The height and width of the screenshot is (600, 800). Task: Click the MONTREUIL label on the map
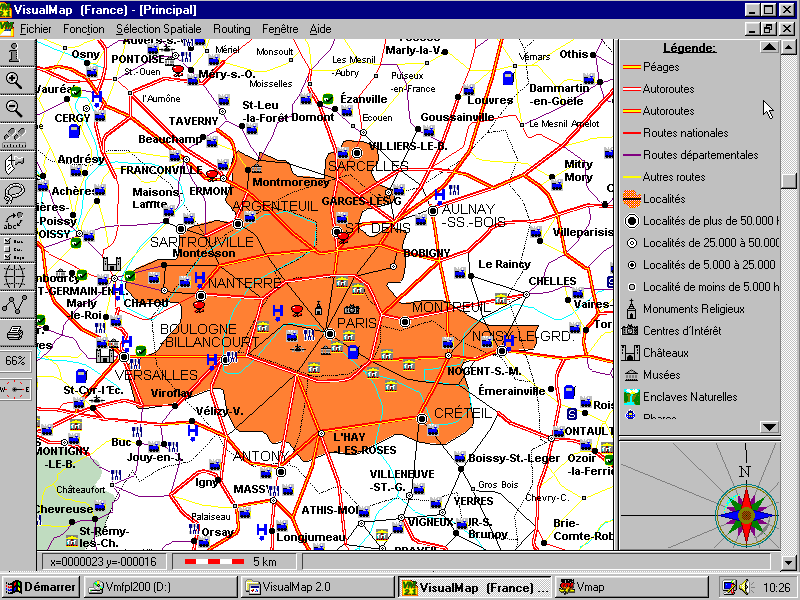point(451,307)
